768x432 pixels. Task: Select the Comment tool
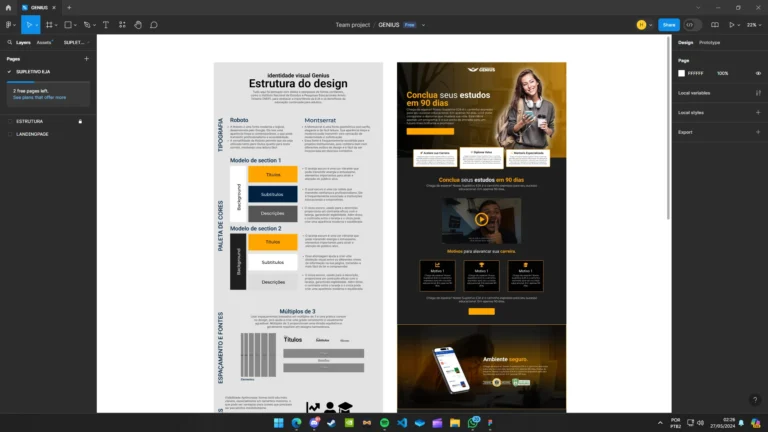tap(154, 24)
